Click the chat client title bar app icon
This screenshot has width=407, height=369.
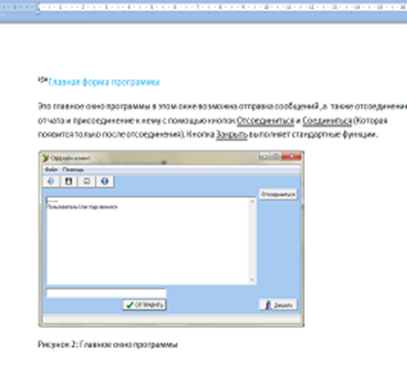click(46, 158)
